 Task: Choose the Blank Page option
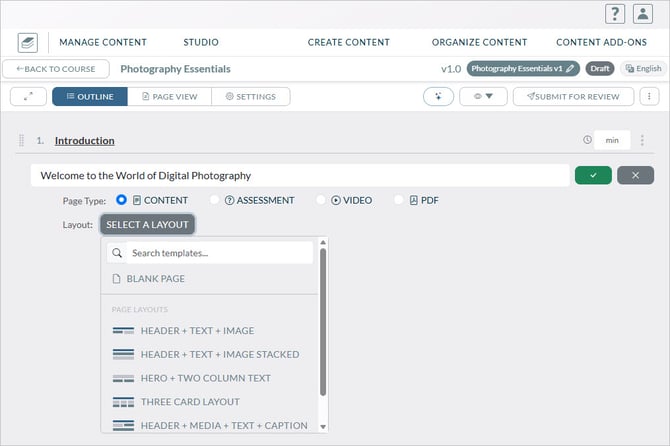click(x=209, y=279)
